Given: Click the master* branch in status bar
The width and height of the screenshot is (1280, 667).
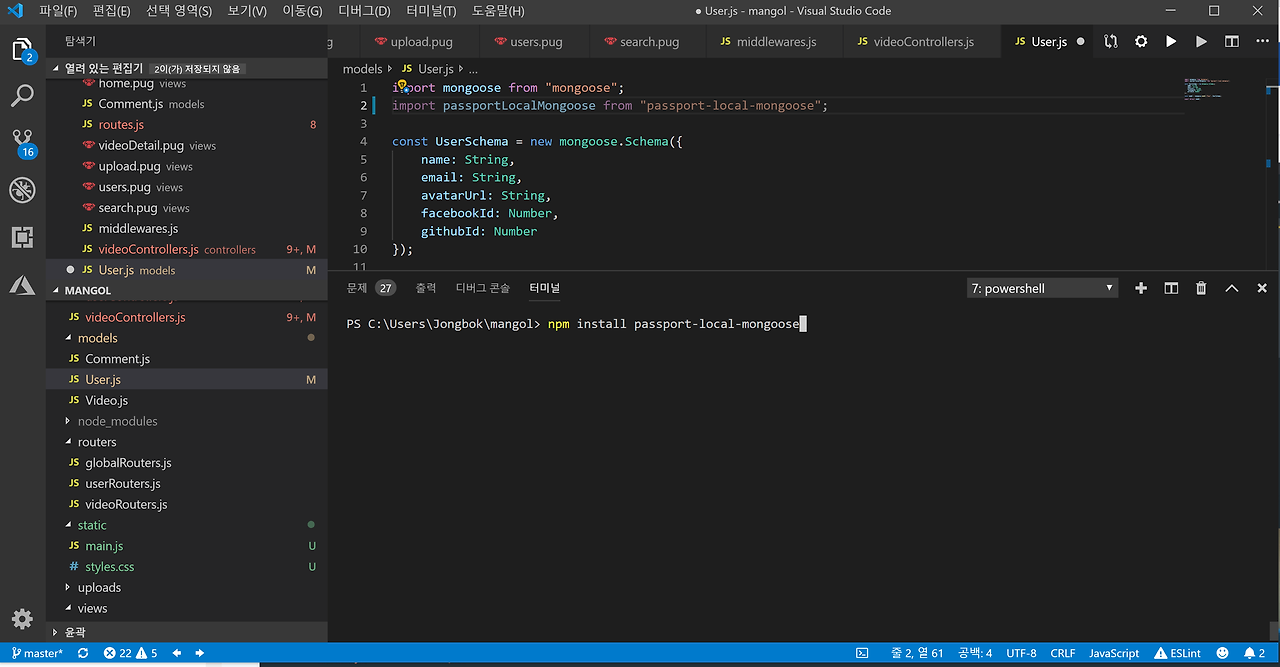Looking at the screenshot, I should pyautogui.click(x=37, y=653).
